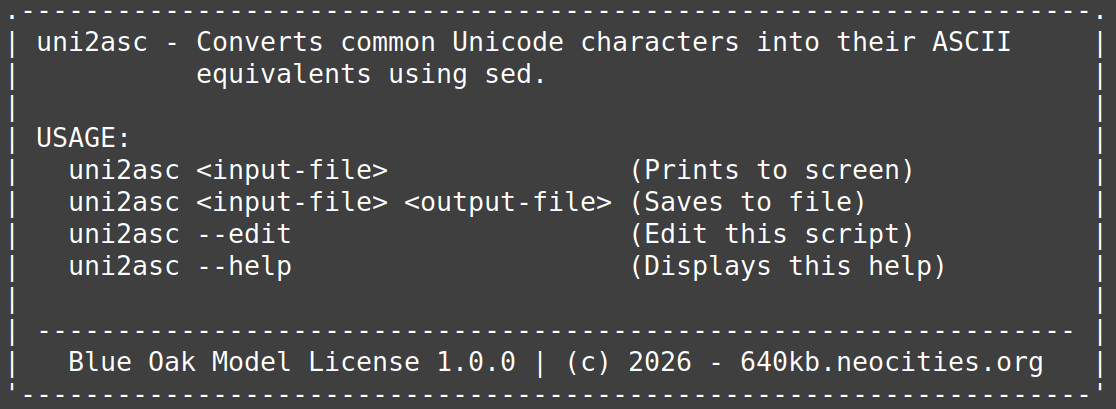
Task: Click the --edit option text
Action: [x=244, y=234]
